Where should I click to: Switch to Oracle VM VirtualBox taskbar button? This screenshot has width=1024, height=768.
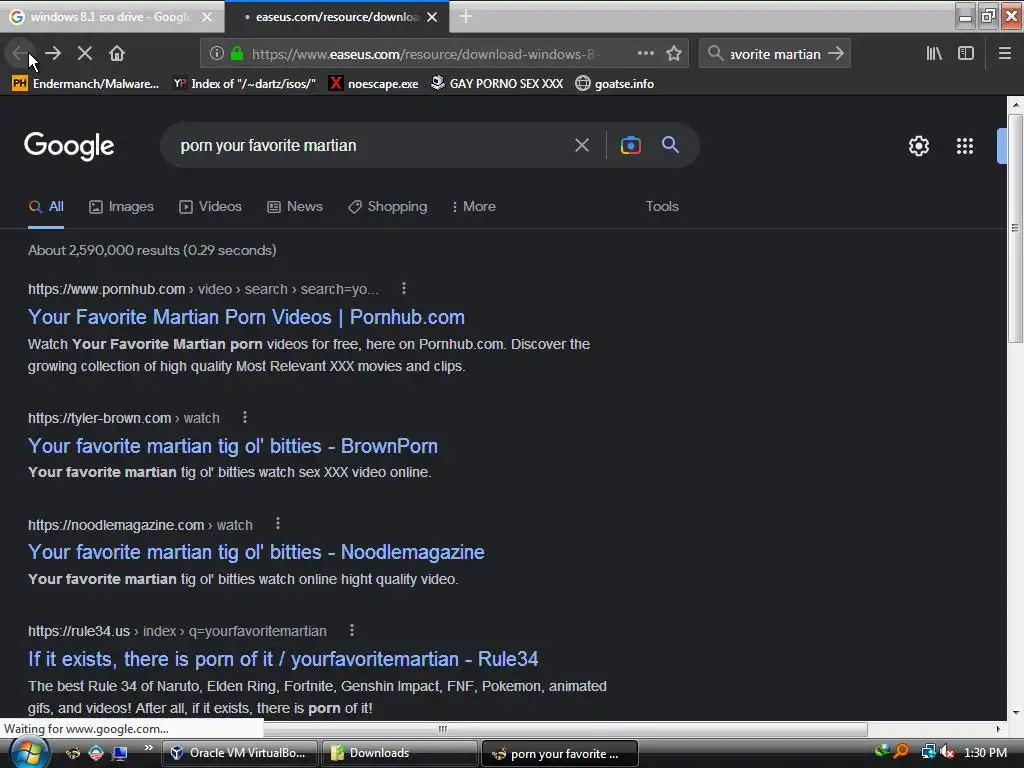pos(239,753)
